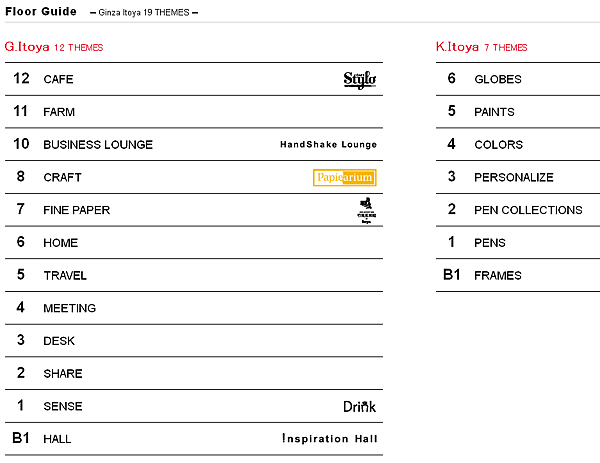Select floor 2 SHARE
Viewport: 600px width, 463px height.
point(194,373)
